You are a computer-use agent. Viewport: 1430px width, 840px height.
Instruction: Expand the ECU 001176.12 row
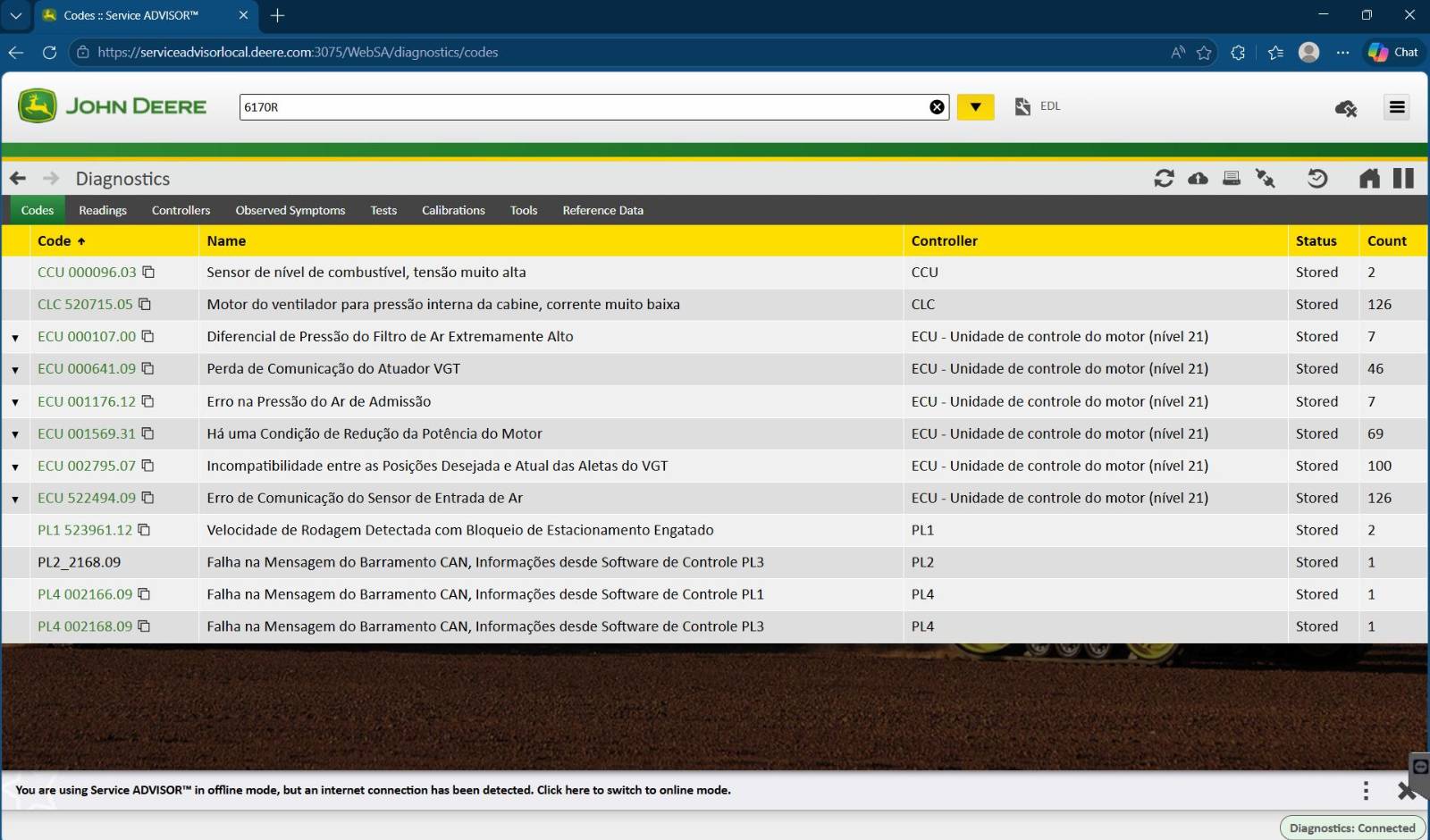pos(15,403)
